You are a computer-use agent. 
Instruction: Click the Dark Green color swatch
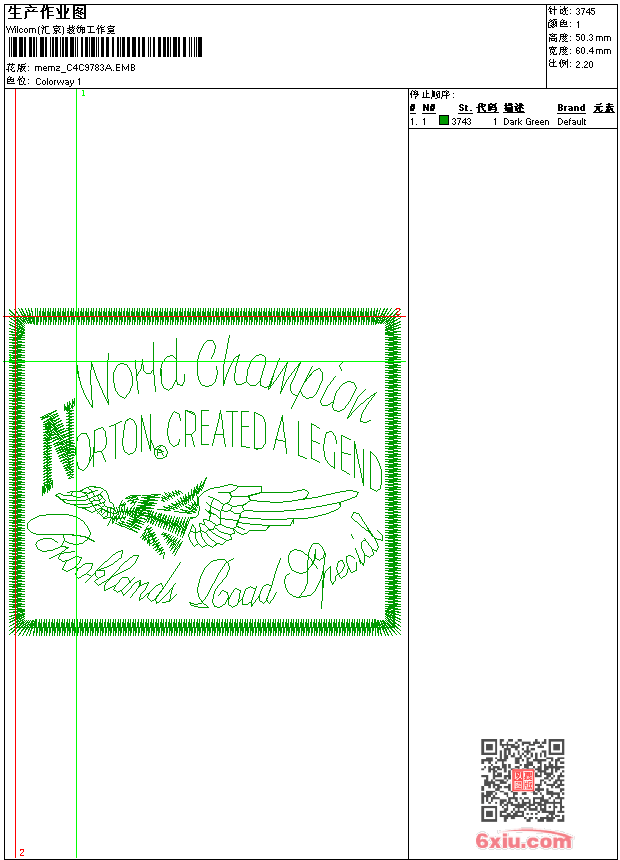[x=444, y=120]
